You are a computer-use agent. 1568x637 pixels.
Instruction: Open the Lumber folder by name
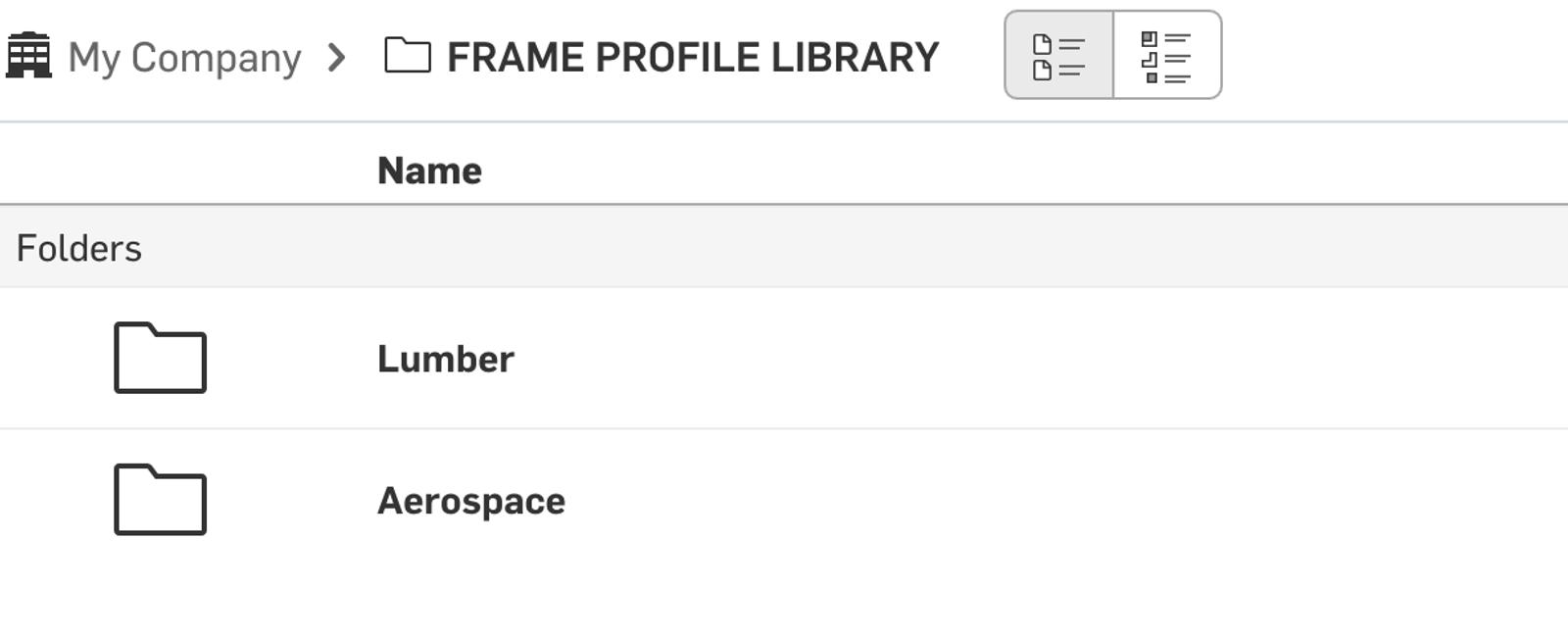click(x=446, y=360)
